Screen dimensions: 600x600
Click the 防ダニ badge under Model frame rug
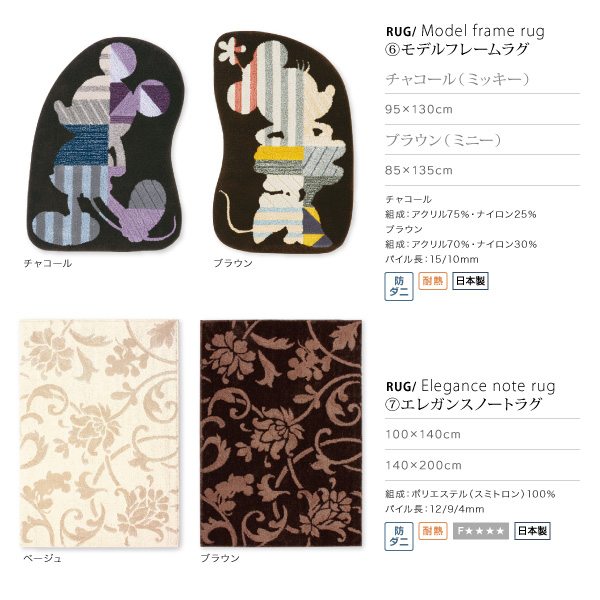(399, 286)
